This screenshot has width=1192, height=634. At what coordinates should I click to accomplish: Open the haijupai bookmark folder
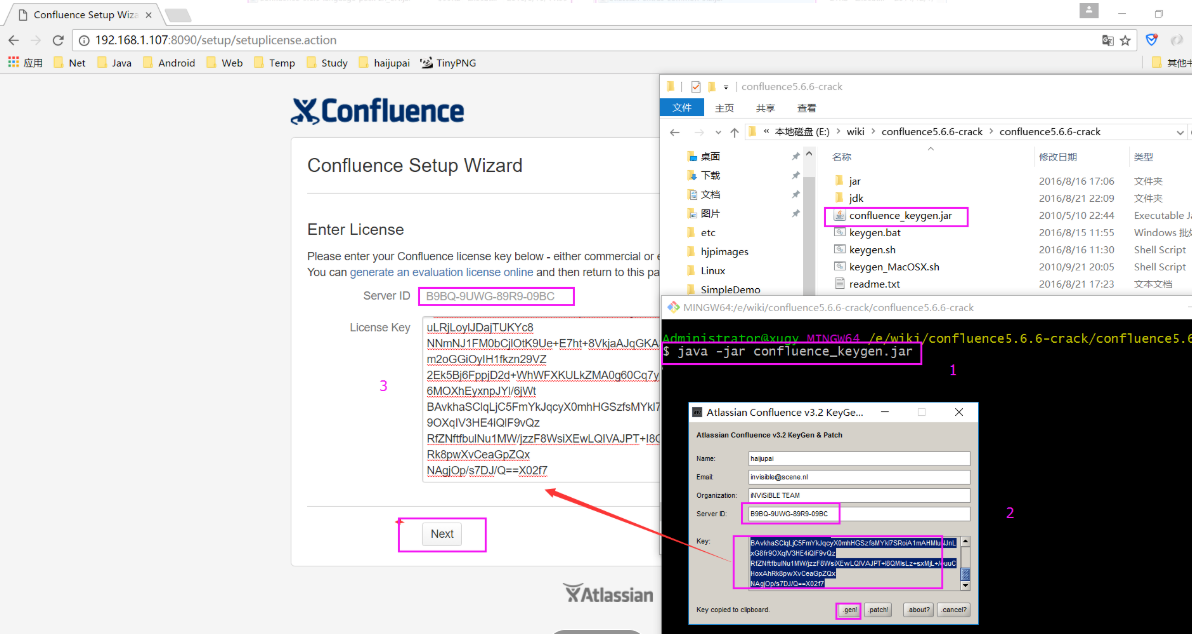384,63
